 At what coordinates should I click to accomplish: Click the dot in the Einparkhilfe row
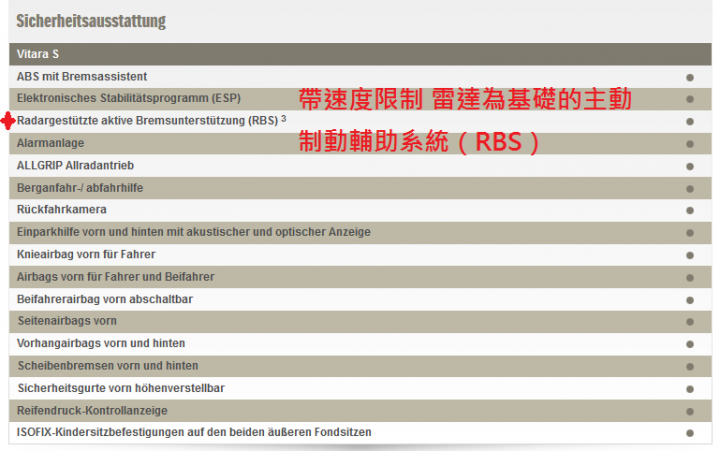(x=690, y=233)
